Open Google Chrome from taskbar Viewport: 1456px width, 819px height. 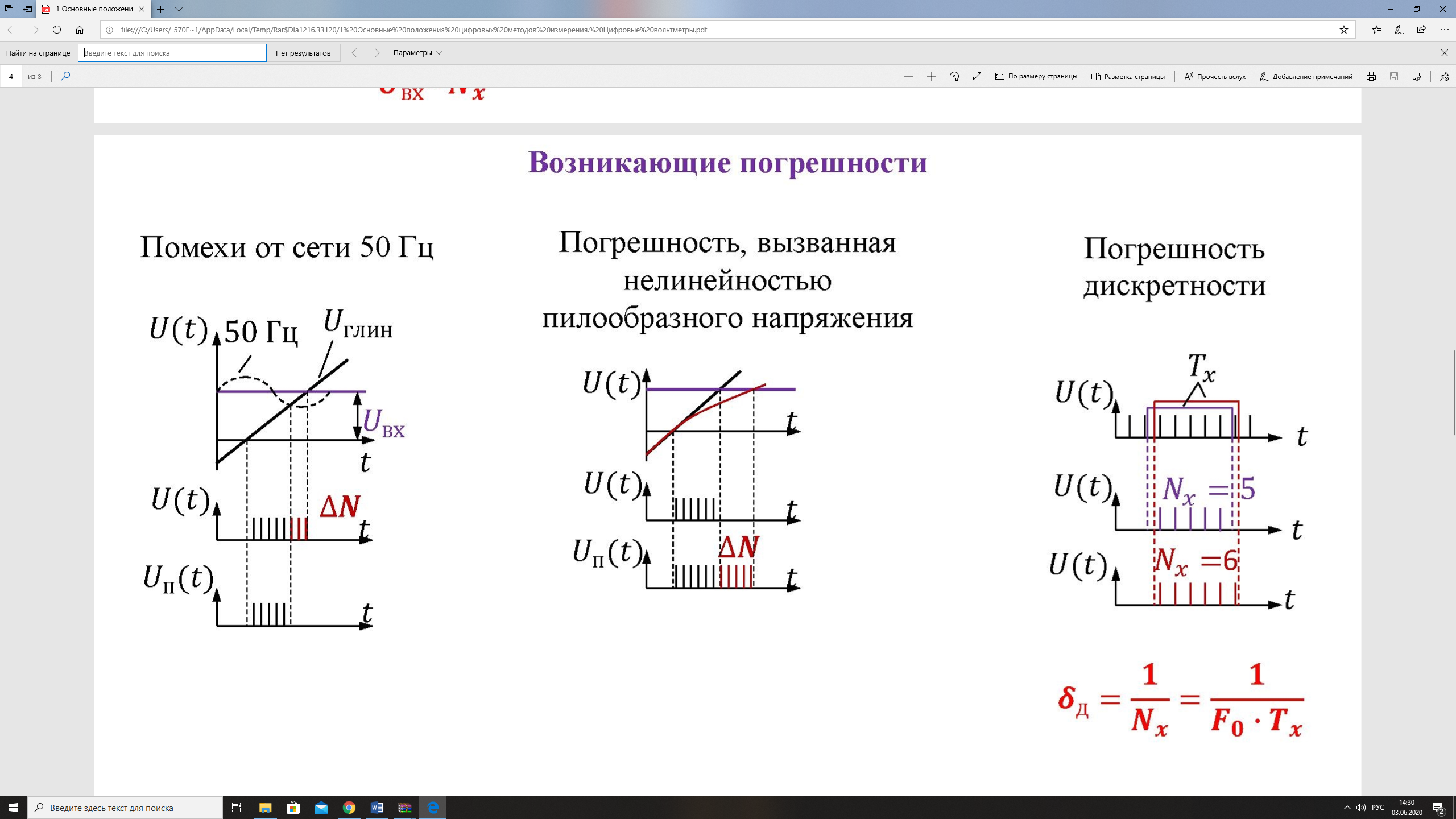click(349, 808)
